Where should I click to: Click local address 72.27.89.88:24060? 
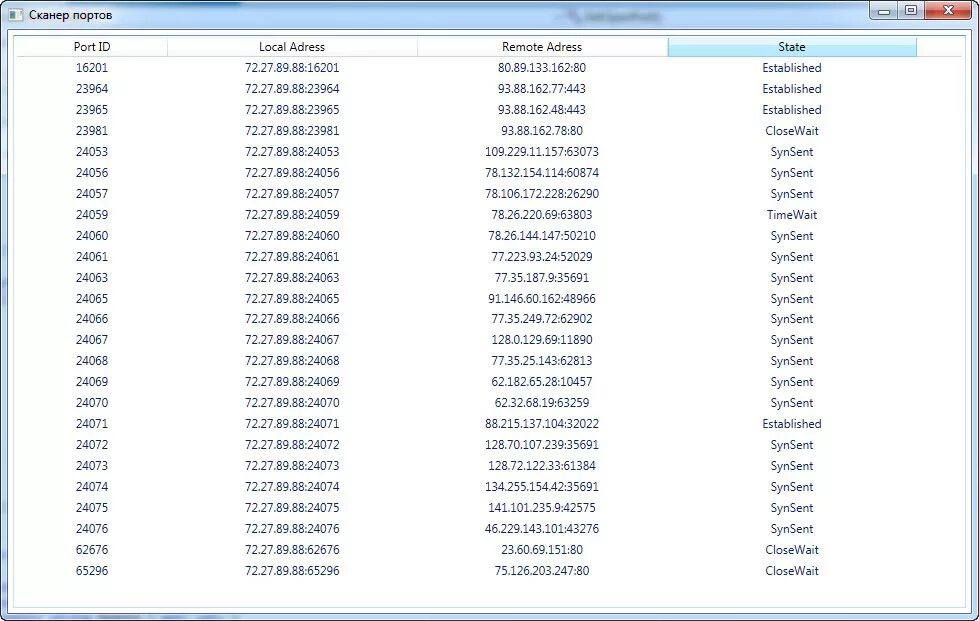point(292,235)
